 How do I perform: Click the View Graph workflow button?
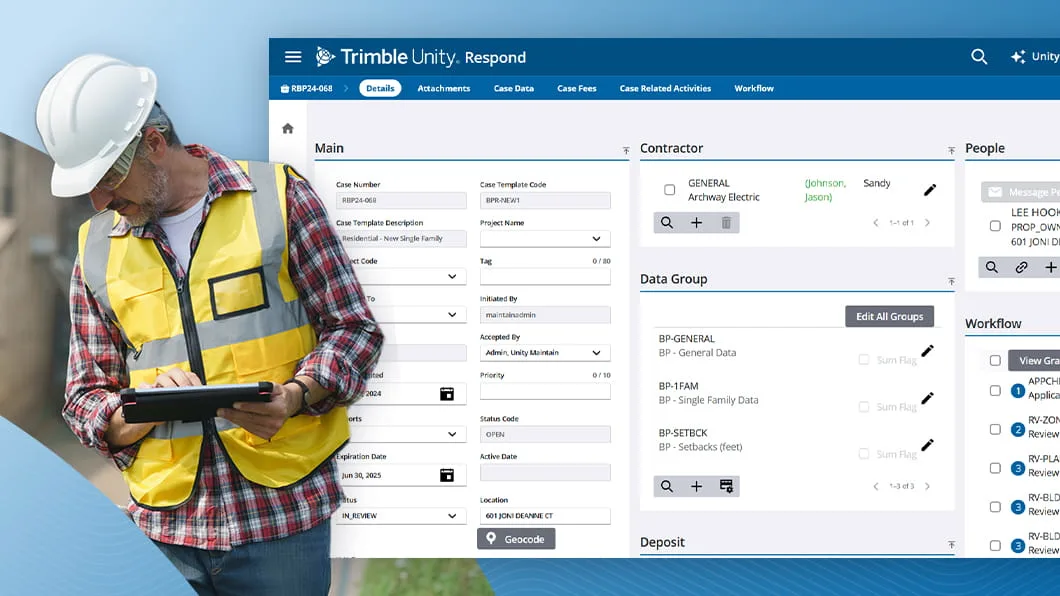coord(1034,361)
